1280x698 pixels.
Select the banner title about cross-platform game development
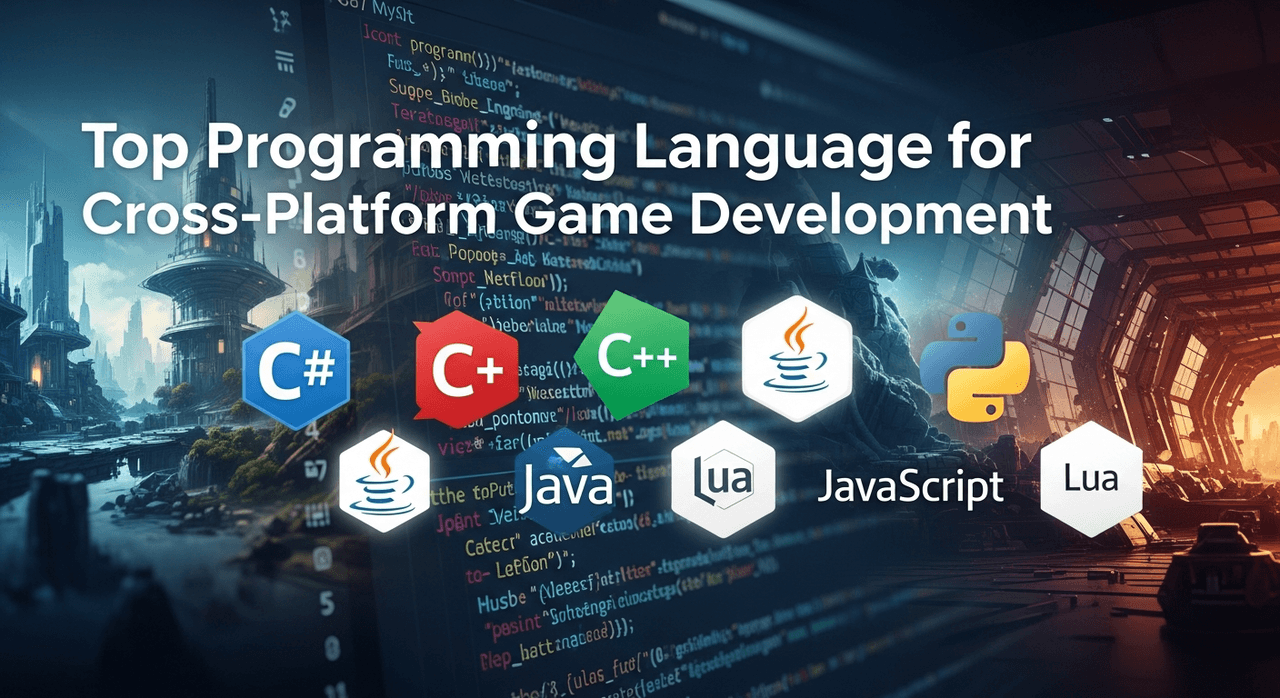[x=560, y=180]
